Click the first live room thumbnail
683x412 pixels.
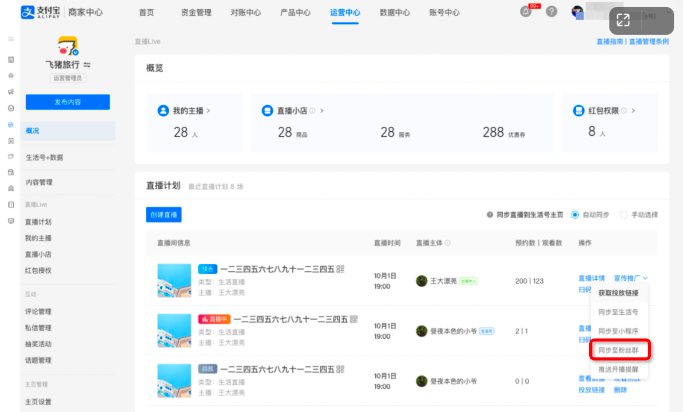[174, 276]
